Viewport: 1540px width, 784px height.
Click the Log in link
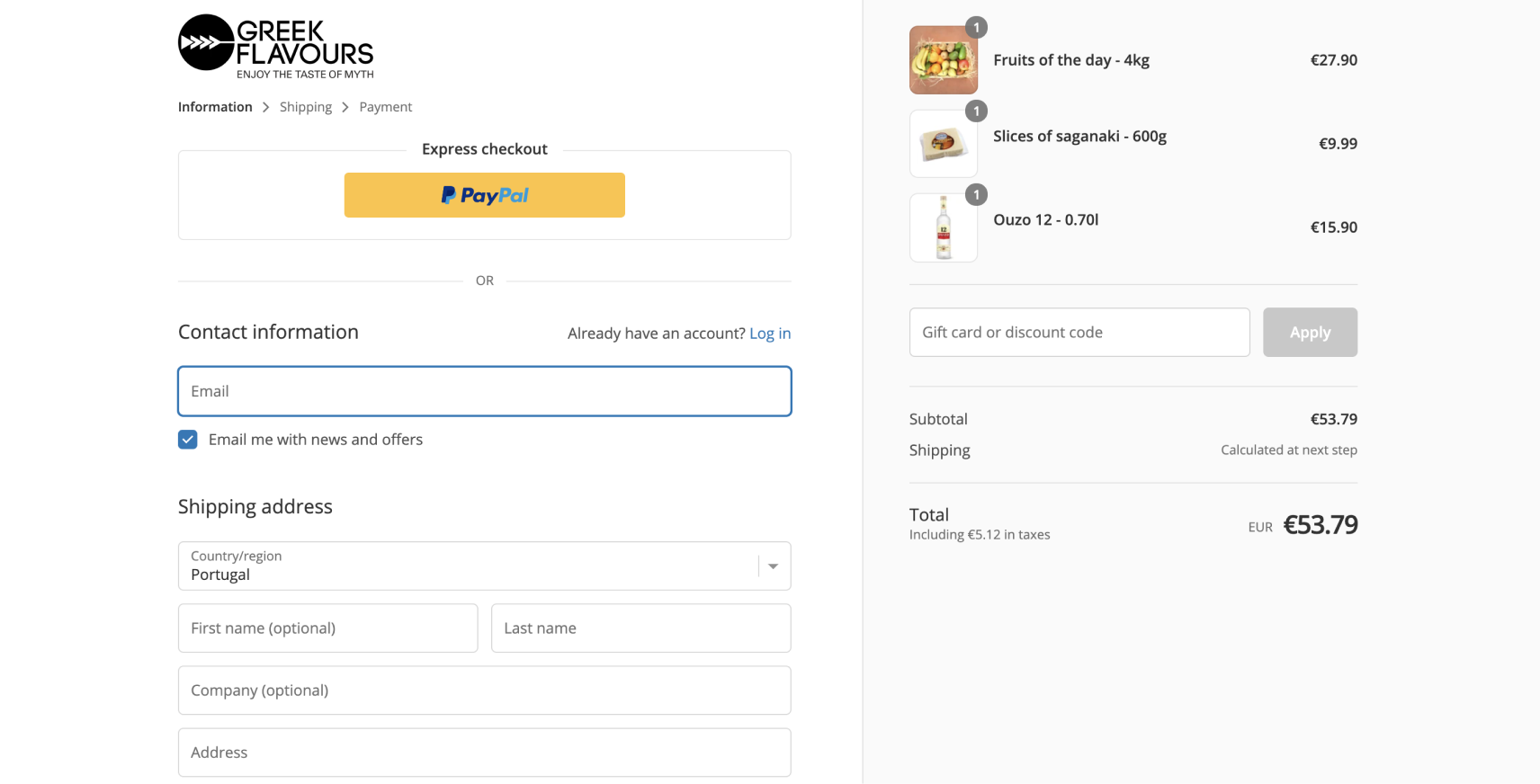click(x=770, y=334)
